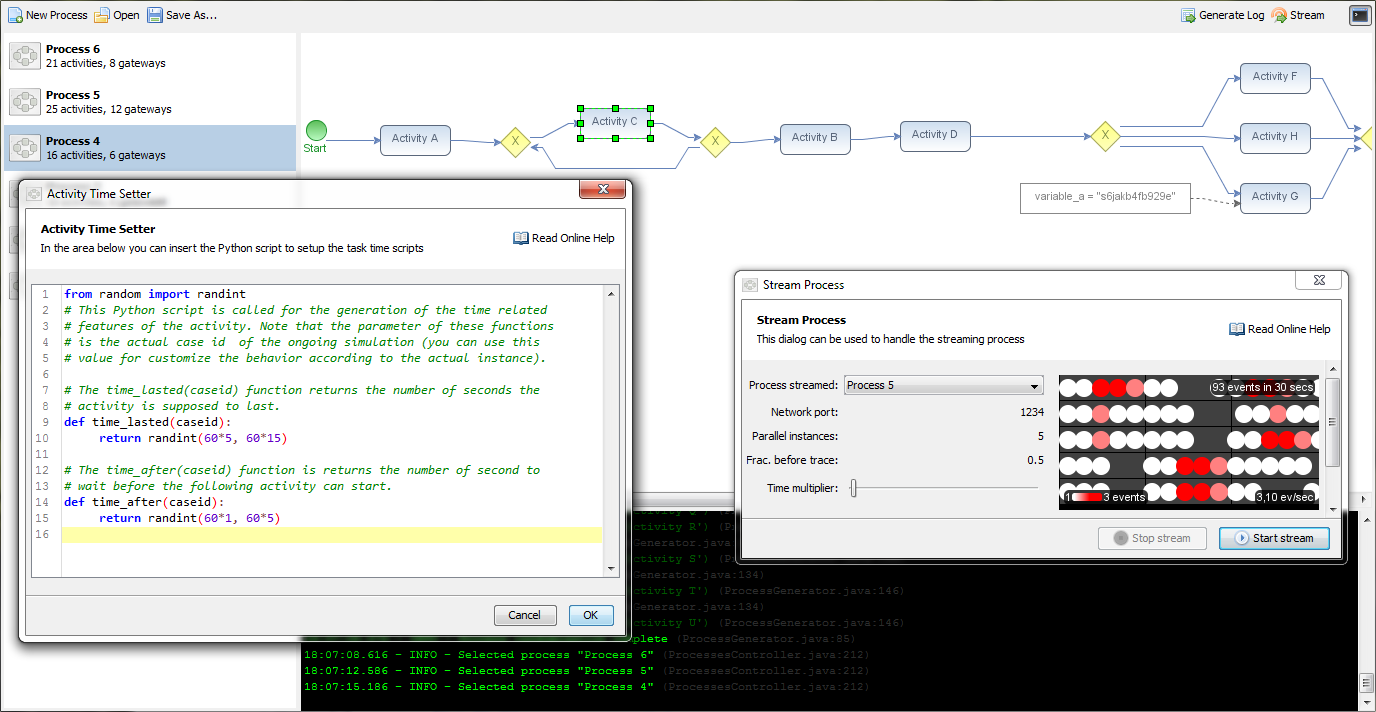1376x712 pixels.
Task: Click the Time multiplier slider handle
Action: tap(853, 488)
